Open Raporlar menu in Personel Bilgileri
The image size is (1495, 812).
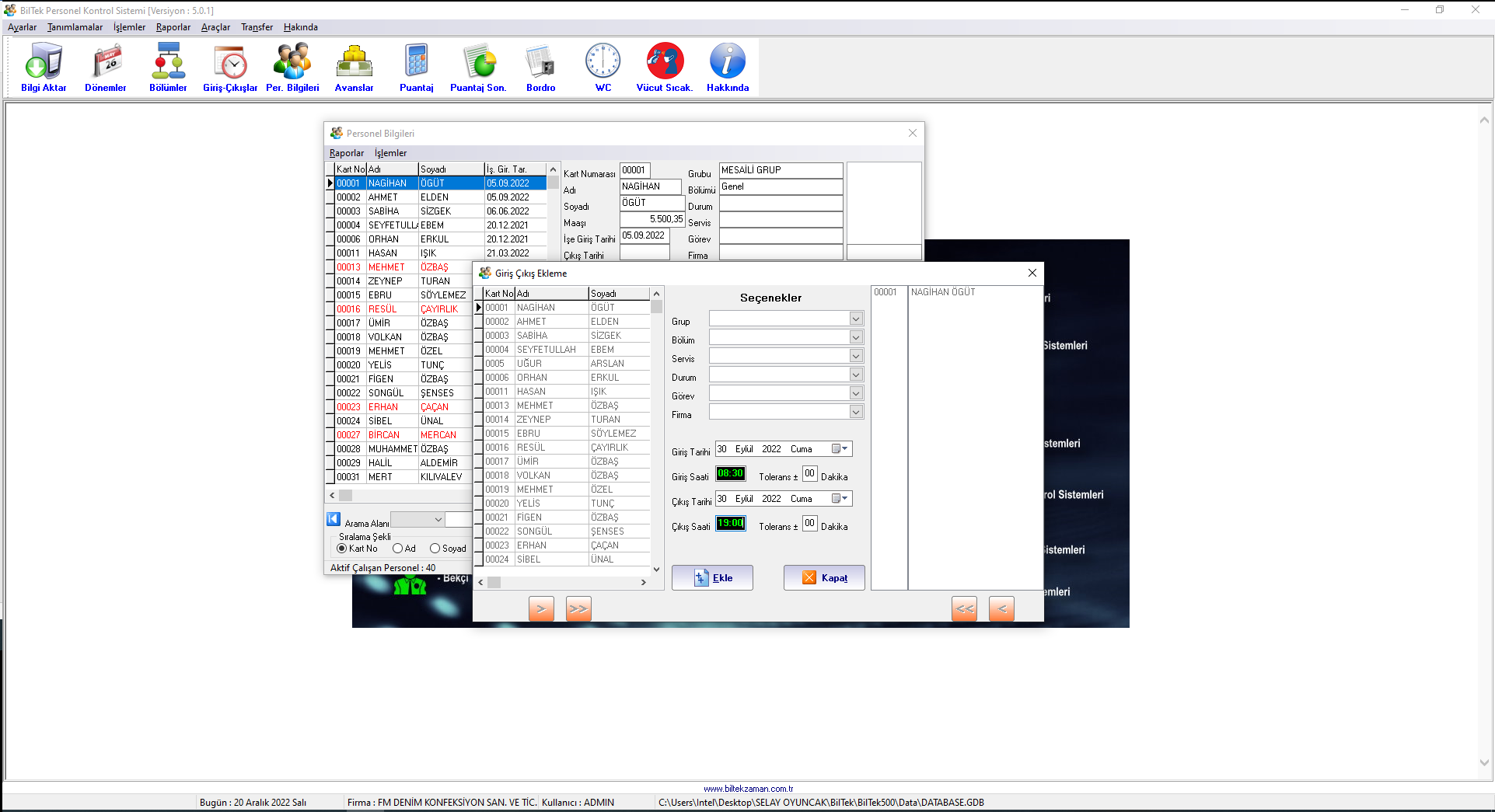click(x=347, y=153)
